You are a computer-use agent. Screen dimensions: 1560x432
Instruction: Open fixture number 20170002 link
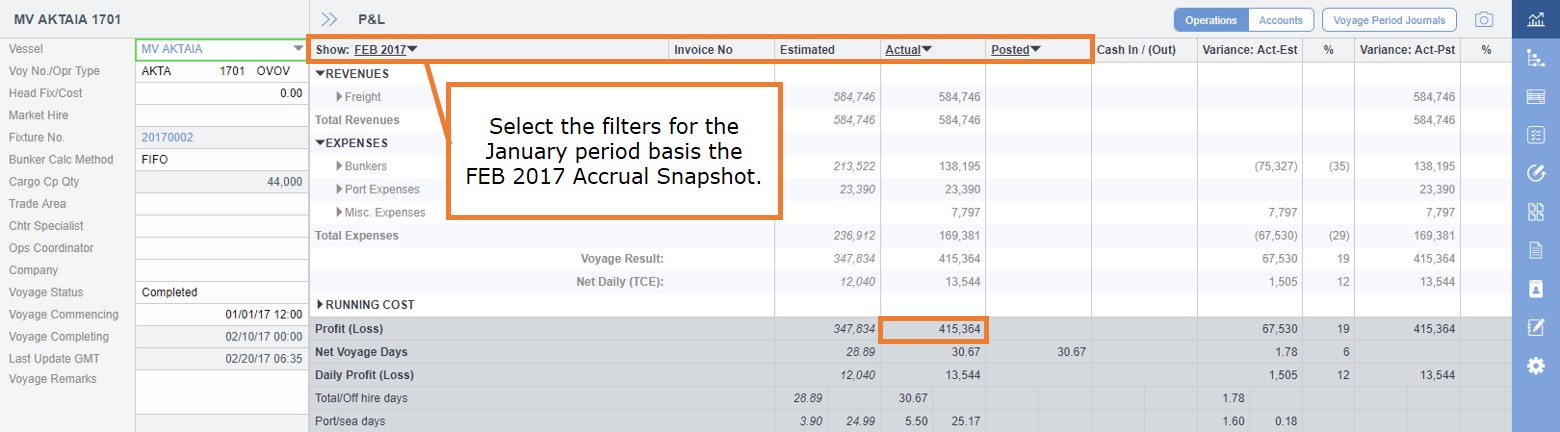(168, 137)
